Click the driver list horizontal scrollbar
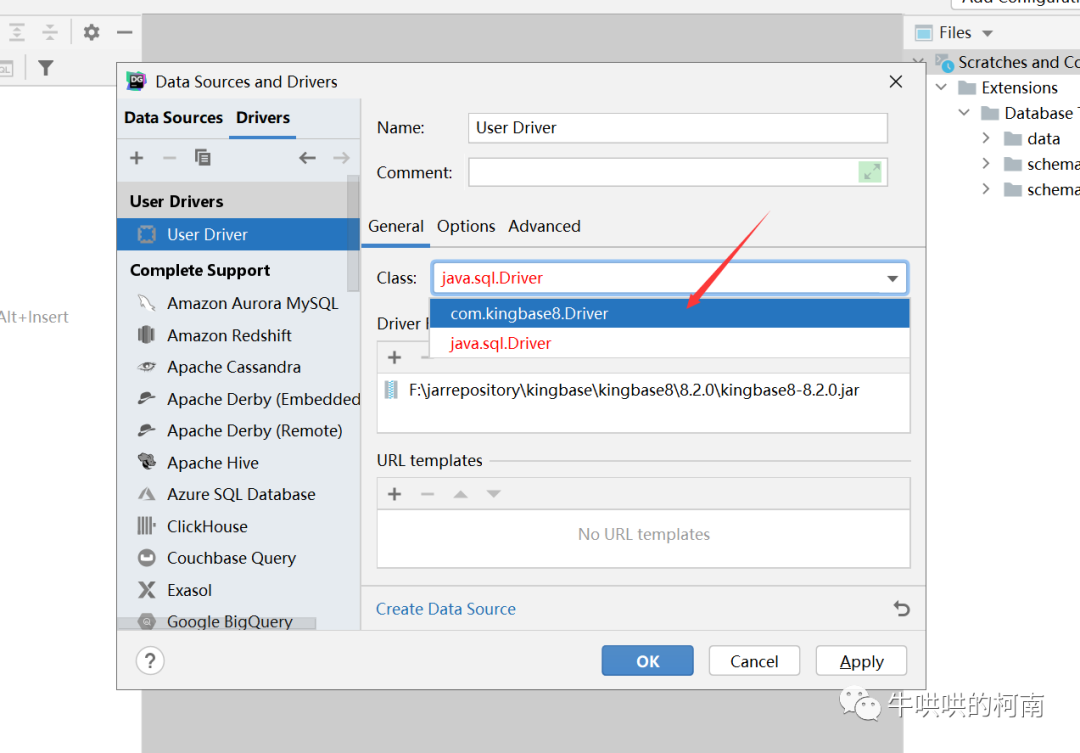The height and width of the screenshot is (753, 1080). coord(217,623)
